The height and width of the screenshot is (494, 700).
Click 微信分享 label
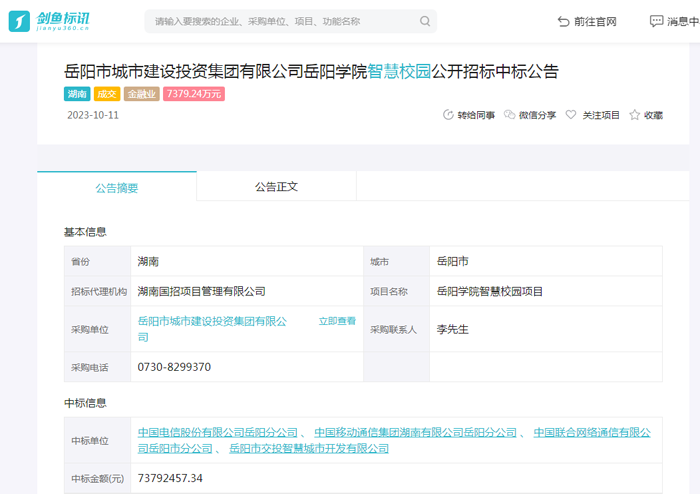click(538, 115)
